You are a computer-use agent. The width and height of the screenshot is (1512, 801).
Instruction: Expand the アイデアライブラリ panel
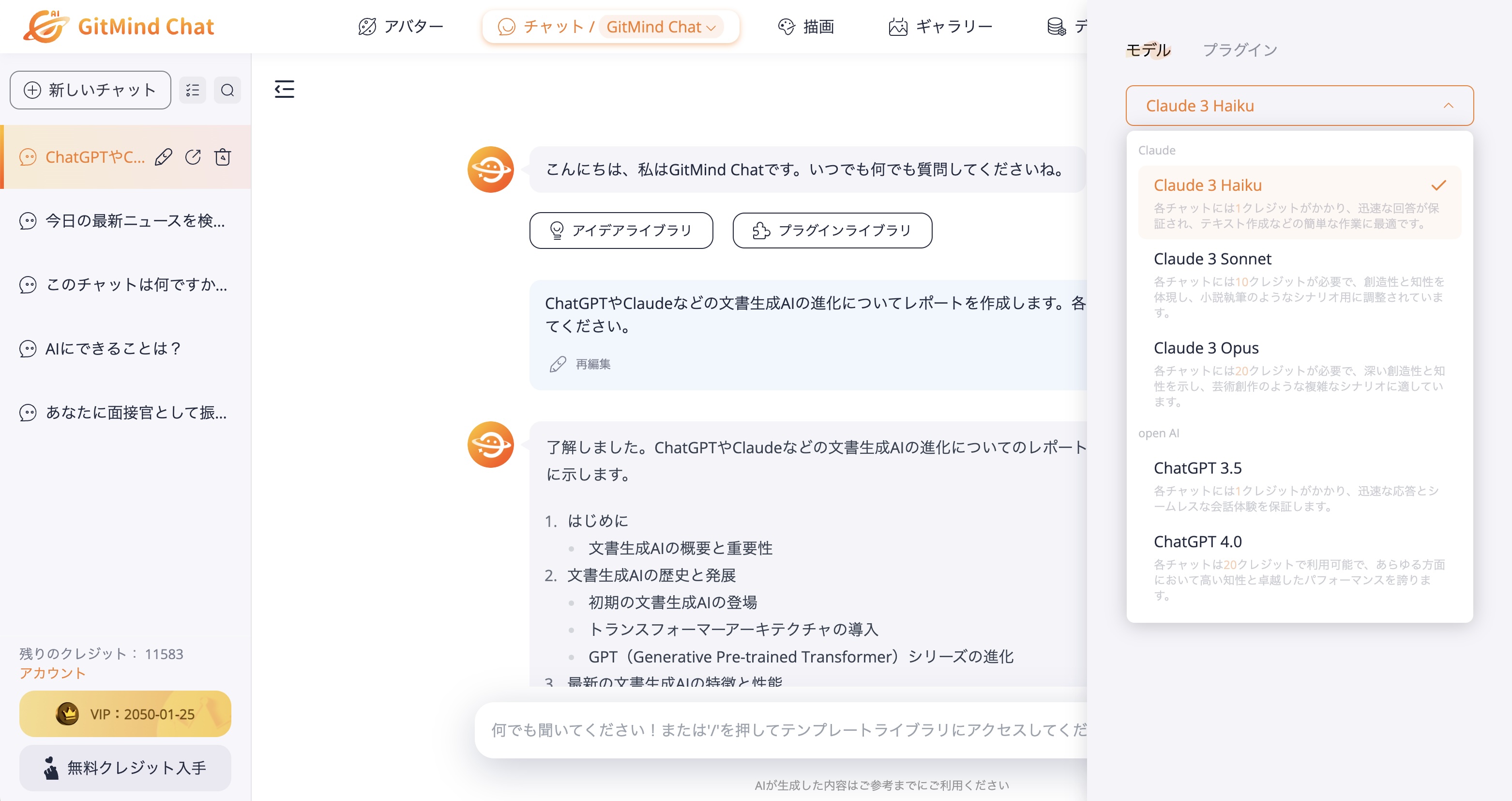(x=621, y=230)
